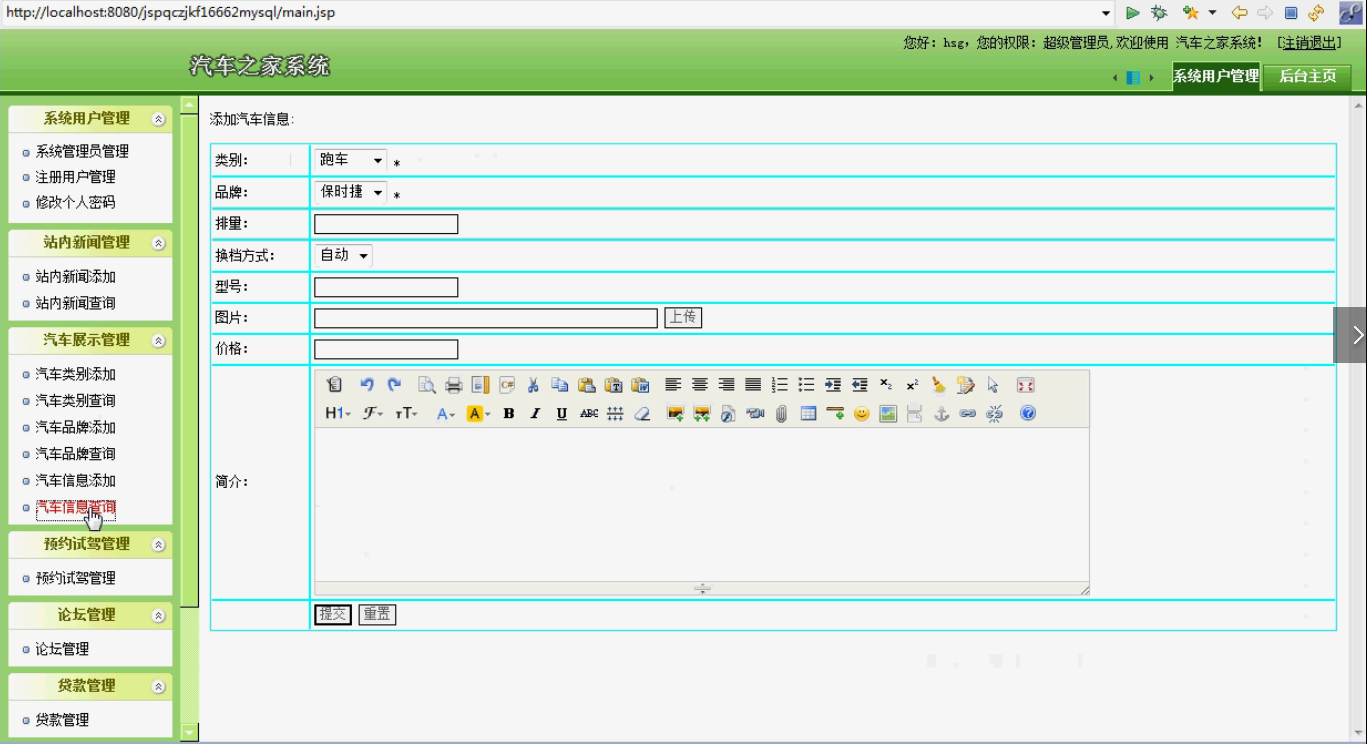Refresh the page with the yellow arrows icon
Viewport: 1367px width, 744px height.
click(1316, 13)
